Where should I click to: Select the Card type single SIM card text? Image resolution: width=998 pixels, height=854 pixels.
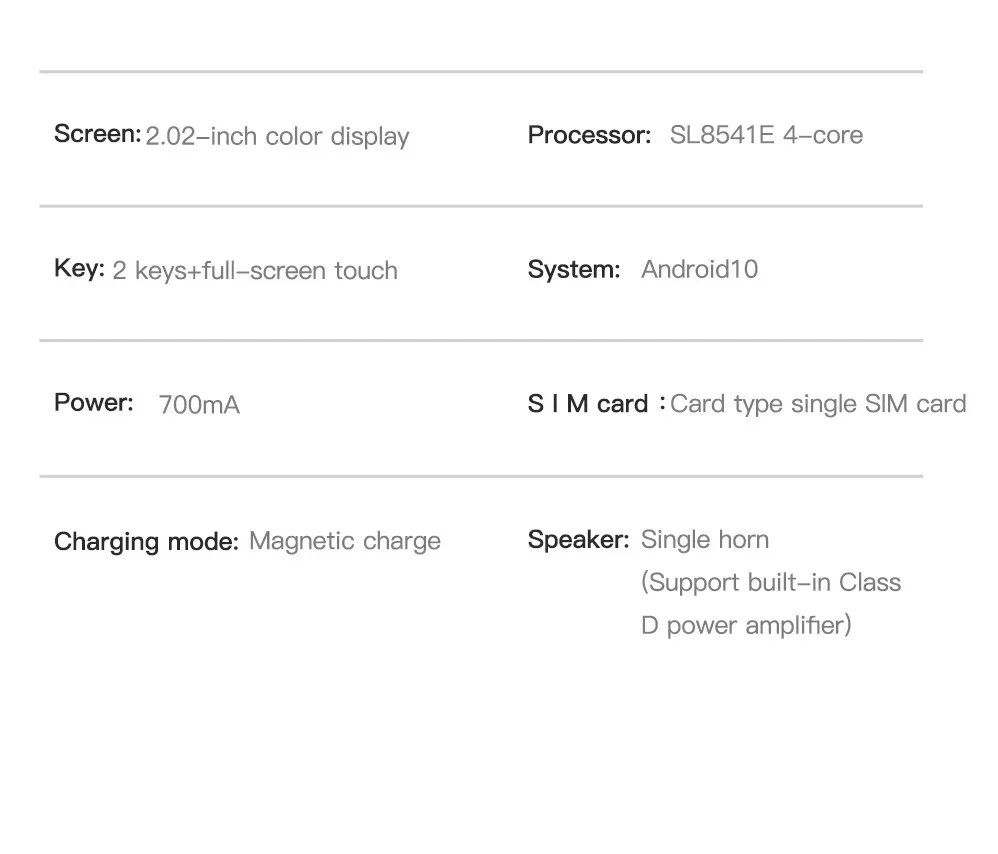click(818, 404)
